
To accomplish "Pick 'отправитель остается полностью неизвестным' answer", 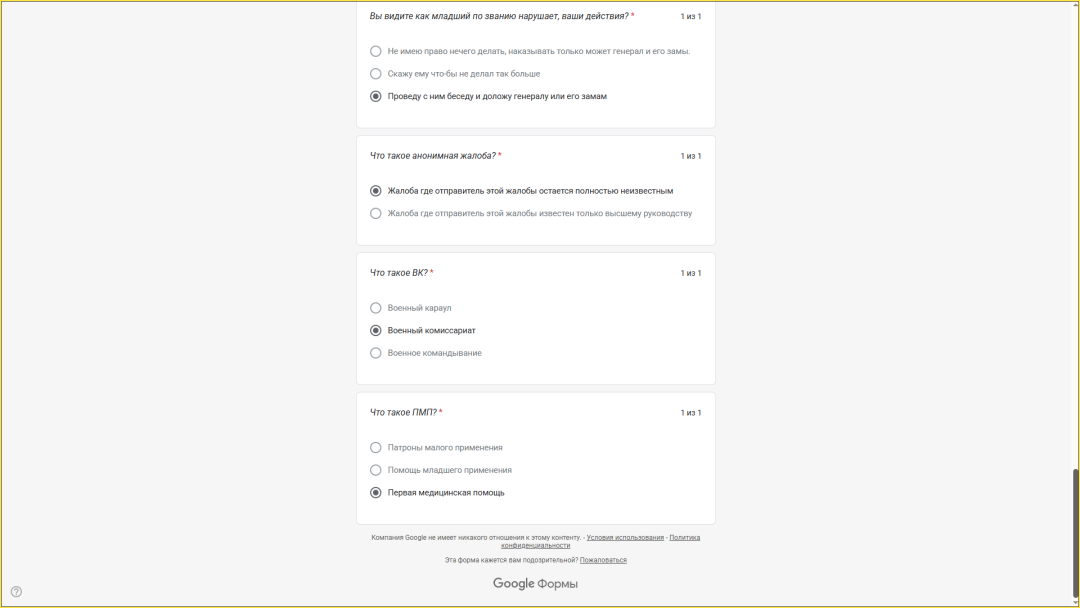I will click(376, 191).
